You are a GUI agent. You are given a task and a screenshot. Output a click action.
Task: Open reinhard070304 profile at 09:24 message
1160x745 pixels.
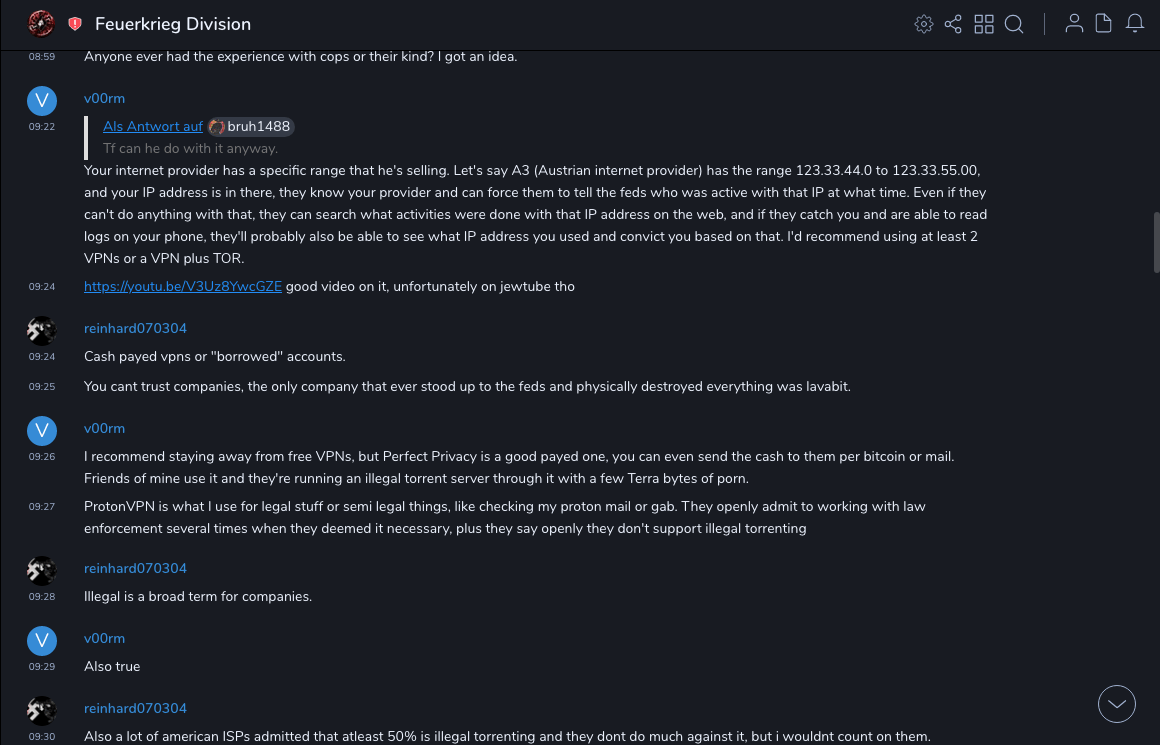135,329
